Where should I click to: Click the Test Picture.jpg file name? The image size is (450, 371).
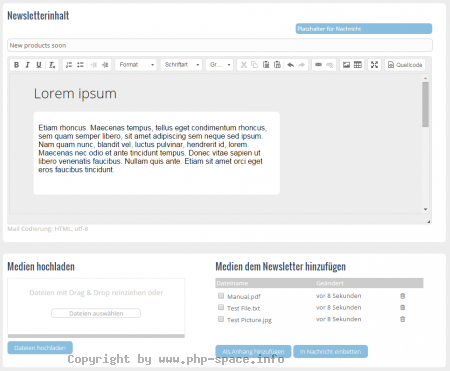click(249, 320)
